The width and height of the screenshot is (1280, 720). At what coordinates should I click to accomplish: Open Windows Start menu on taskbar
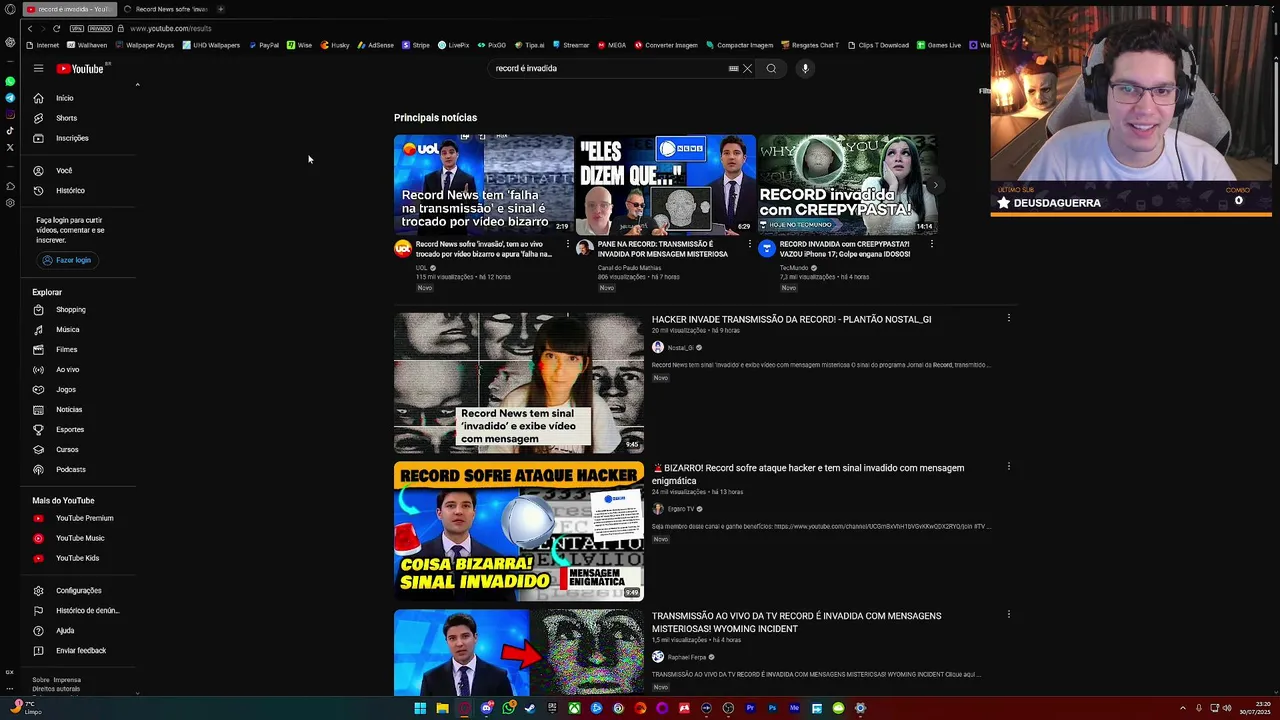click(x=420, y=708)
